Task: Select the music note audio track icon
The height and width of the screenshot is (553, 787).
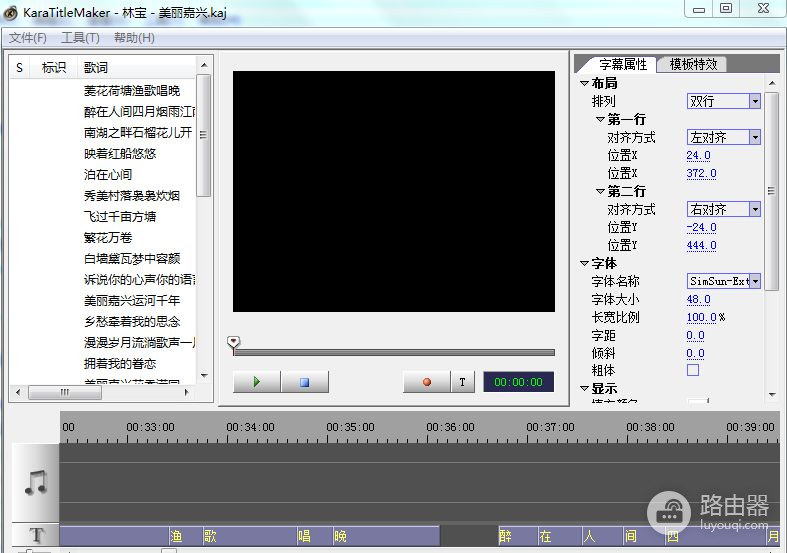Action: pos(35,483)
